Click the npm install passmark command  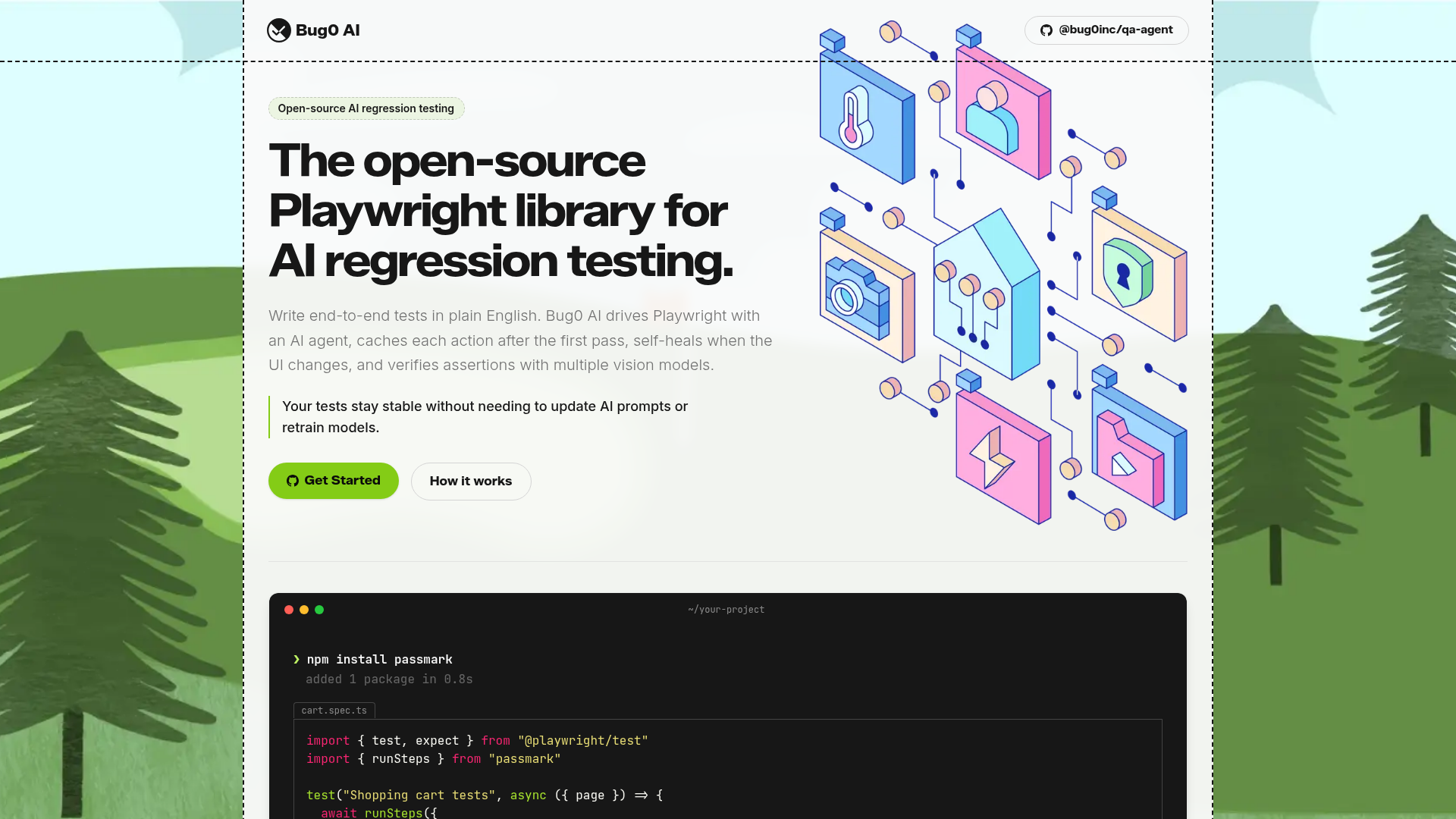pyautogui.click(x=379, y=660)
